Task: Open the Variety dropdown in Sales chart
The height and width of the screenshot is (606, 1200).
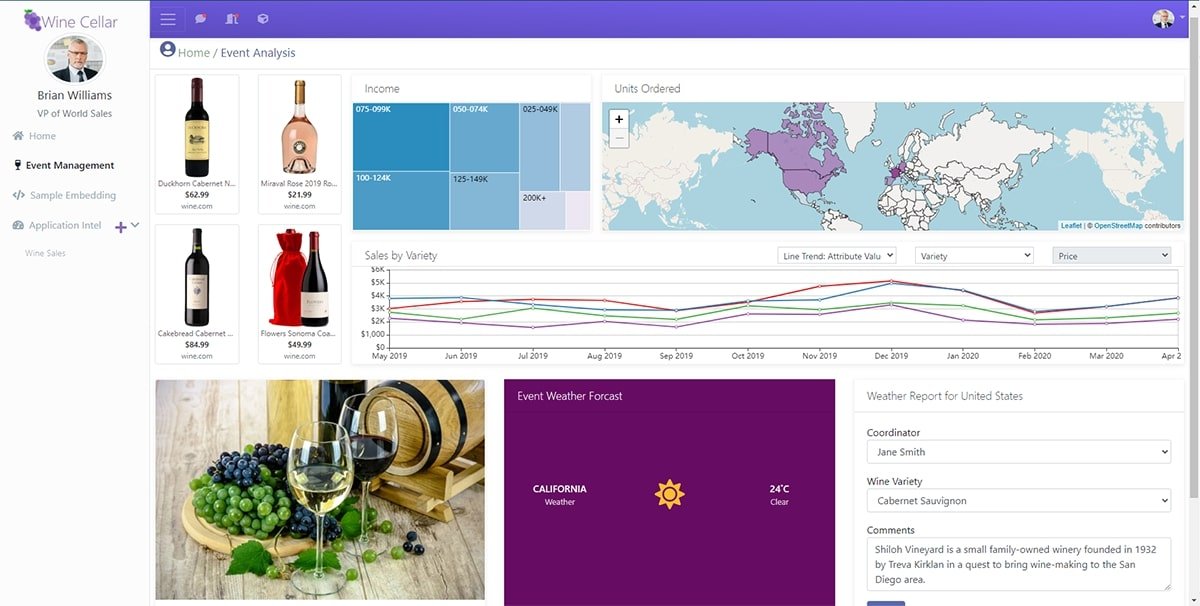Action: 974,256
